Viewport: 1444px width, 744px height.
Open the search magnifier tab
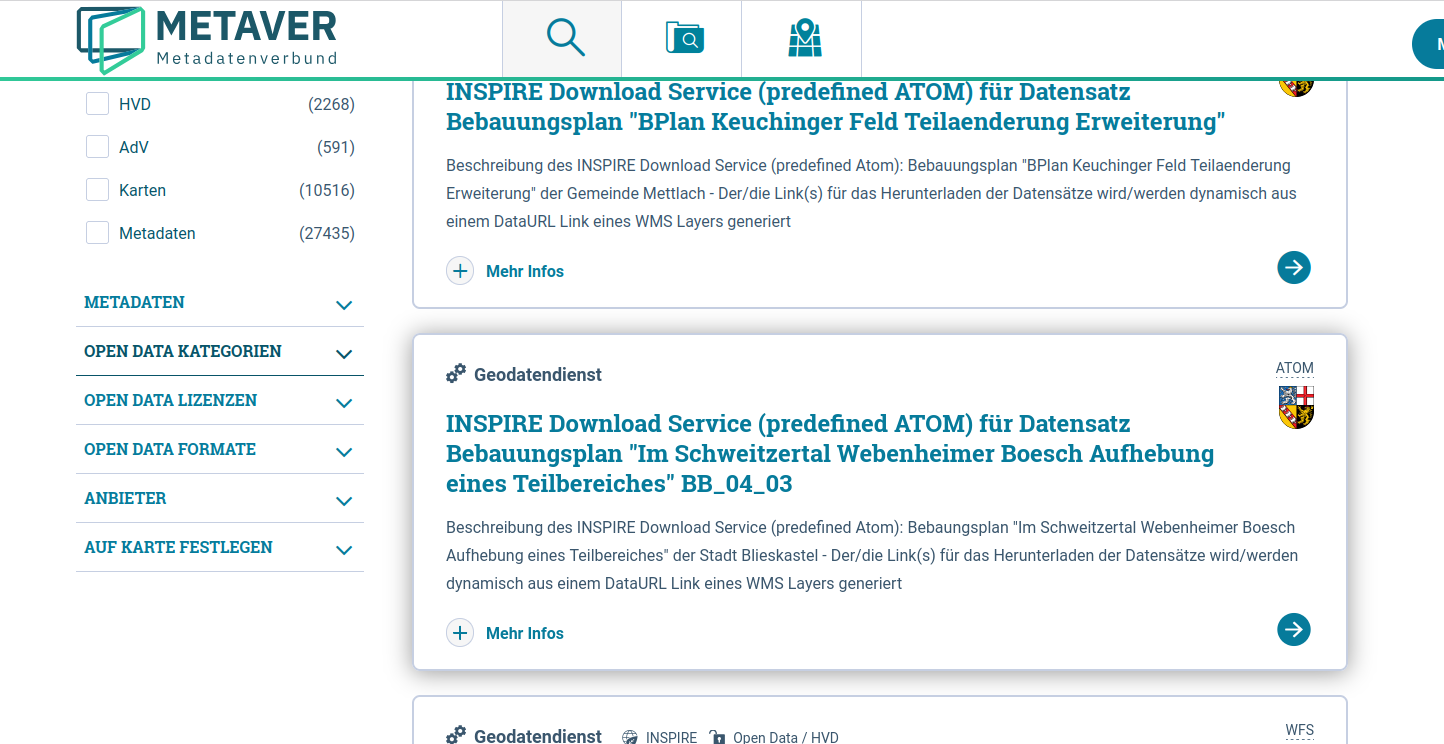[565, 38]
